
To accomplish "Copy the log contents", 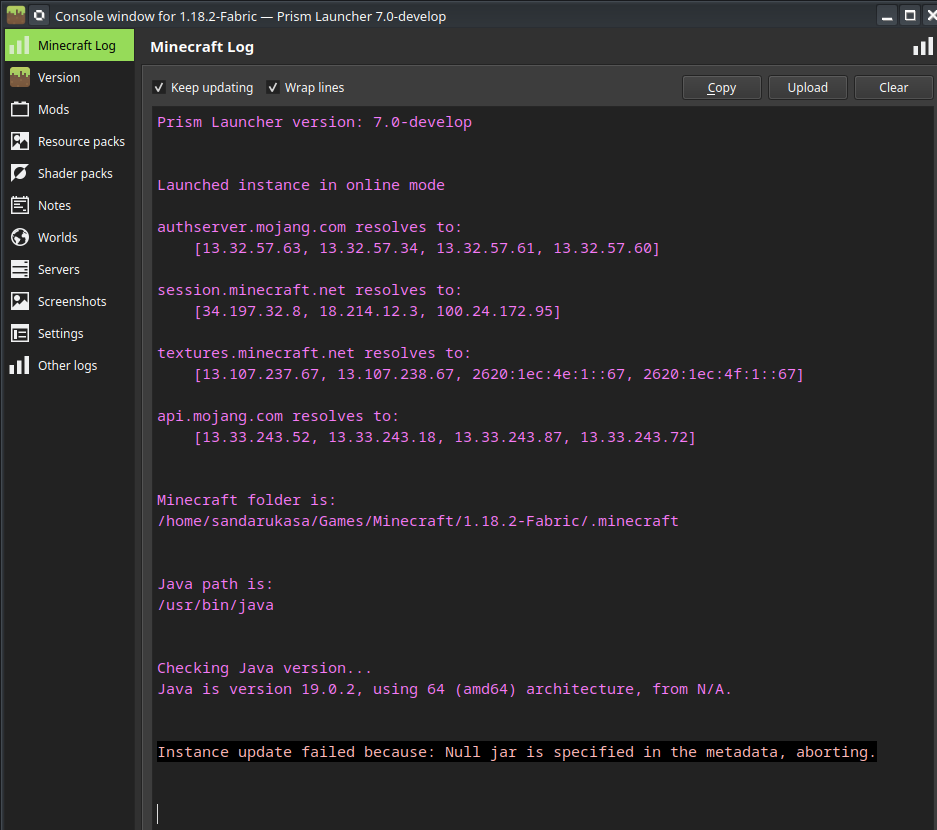I will 721,88.
